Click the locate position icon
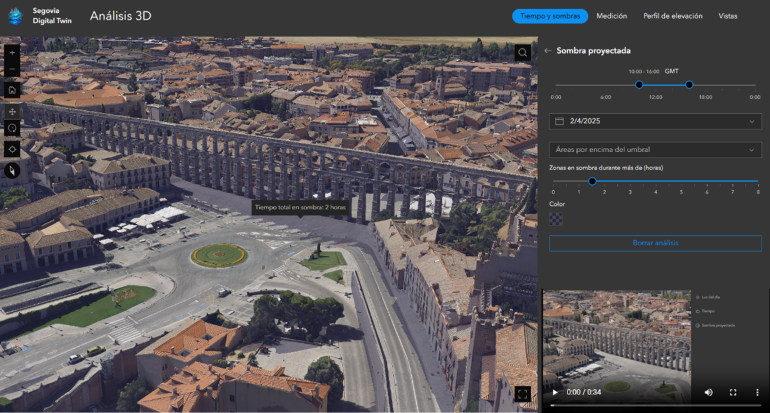This screenshot has width=770, height=413. (12, 149)
